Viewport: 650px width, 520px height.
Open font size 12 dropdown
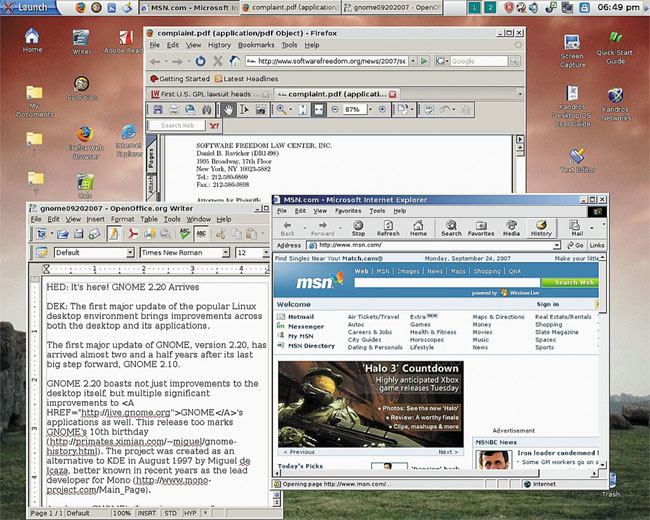pyautogui.click(x=266, y=253)
